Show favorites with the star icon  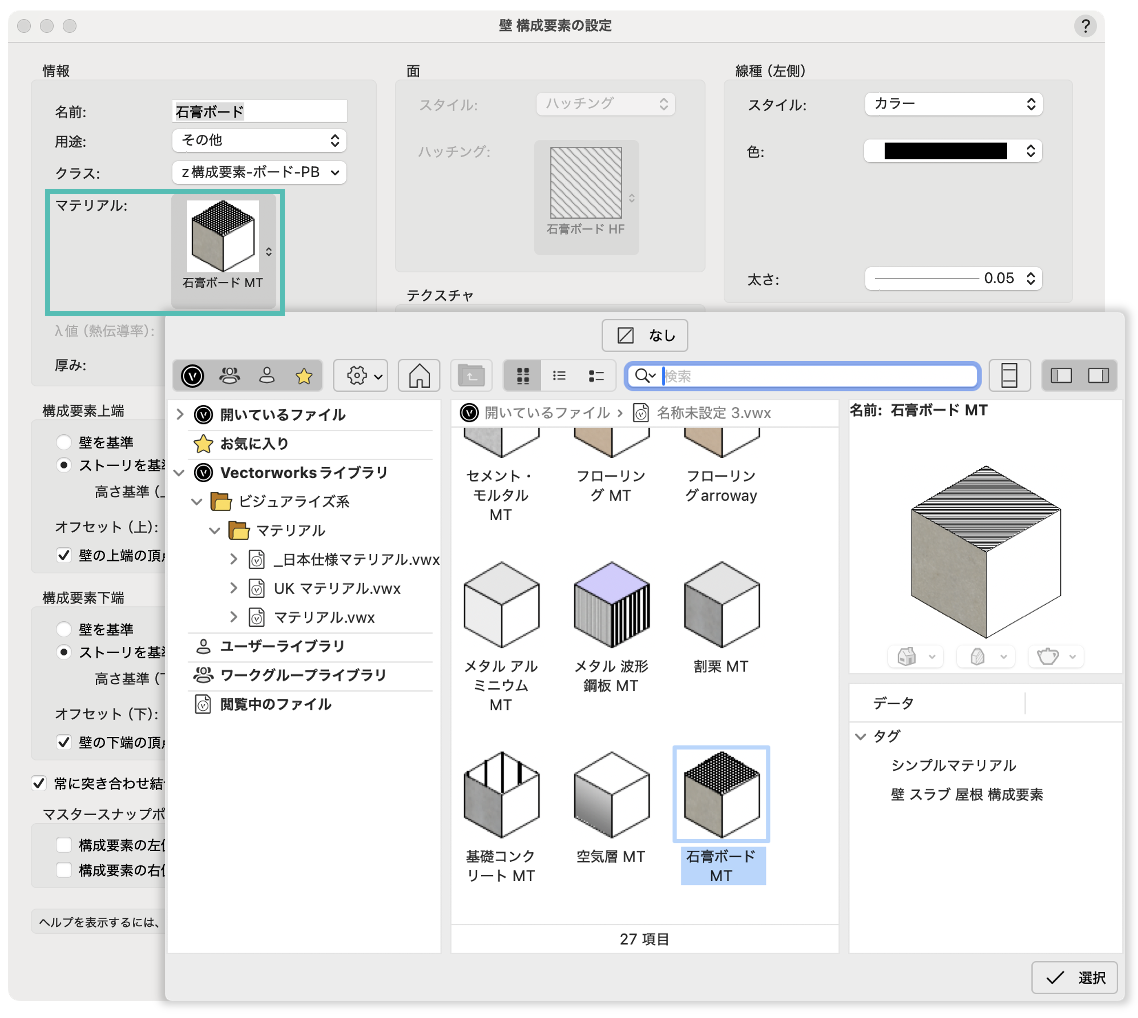pyautogui.click(x=303, y=376)
